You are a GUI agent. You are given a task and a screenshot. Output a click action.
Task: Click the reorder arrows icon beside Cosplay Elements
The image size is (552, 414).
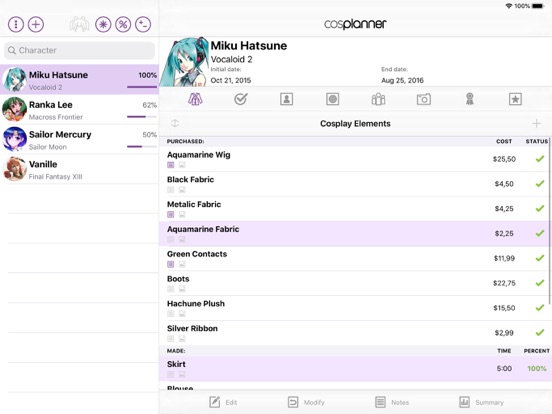point(175,123)
